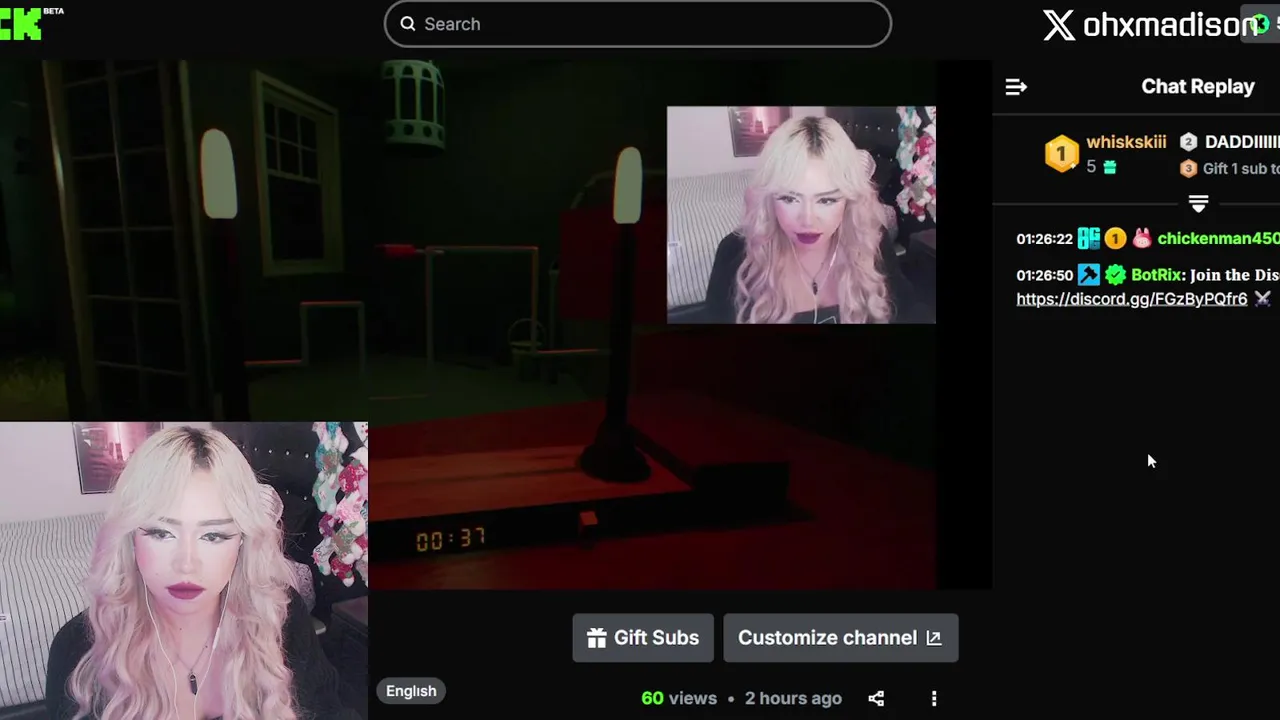Click the bronze rank 3 badge
Viewport: 1280px width, 720px height.
tap(1188, 168)
